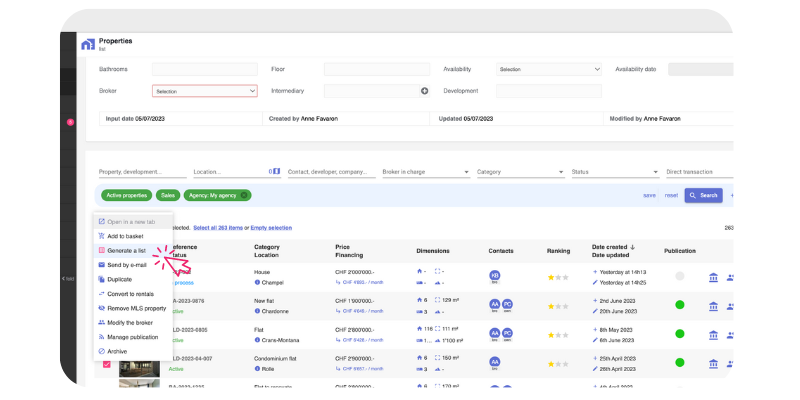Viewport: 800px width, 400px height.
Task: Click green publication dot in Chardonne row
Action: 680,305
